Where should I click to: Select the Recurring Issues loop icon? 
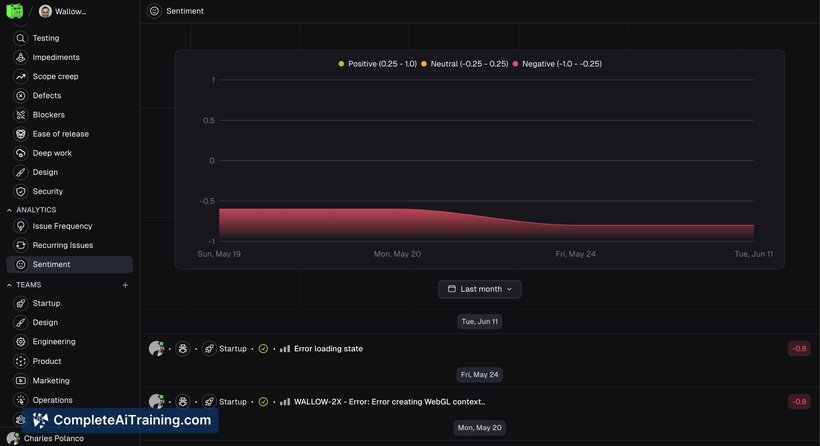pyautogui.click(x=20, y=245)
